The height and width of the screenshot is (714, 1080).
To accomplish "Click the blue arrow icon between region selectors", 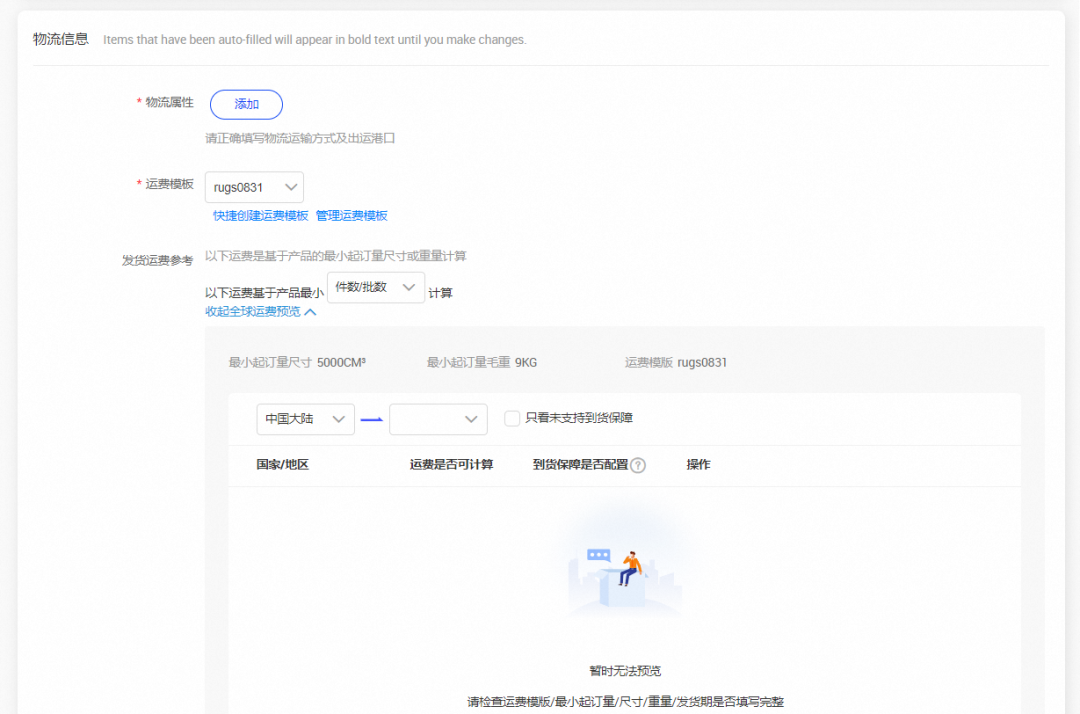I will pos(372,419).
